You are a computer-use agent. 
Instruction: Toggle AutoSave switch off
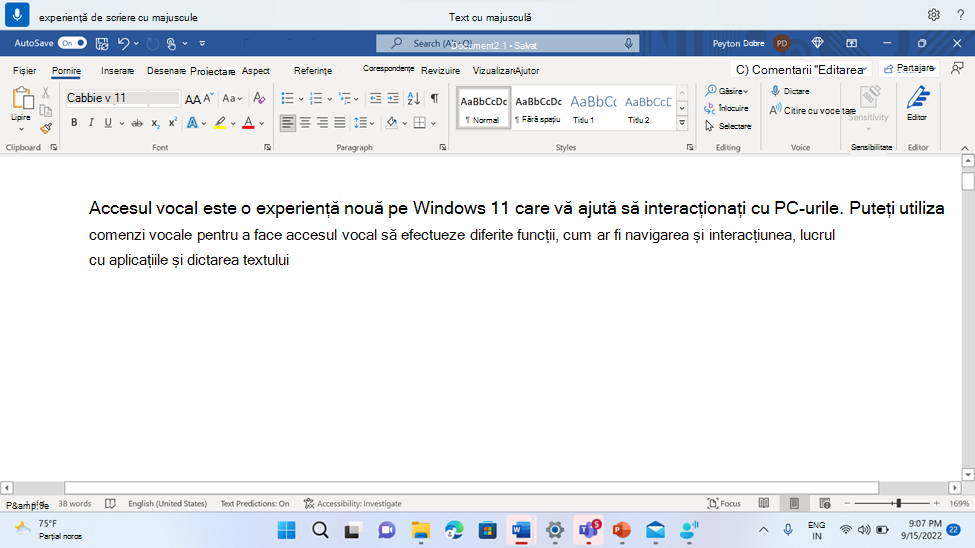(x=72, y=43)
